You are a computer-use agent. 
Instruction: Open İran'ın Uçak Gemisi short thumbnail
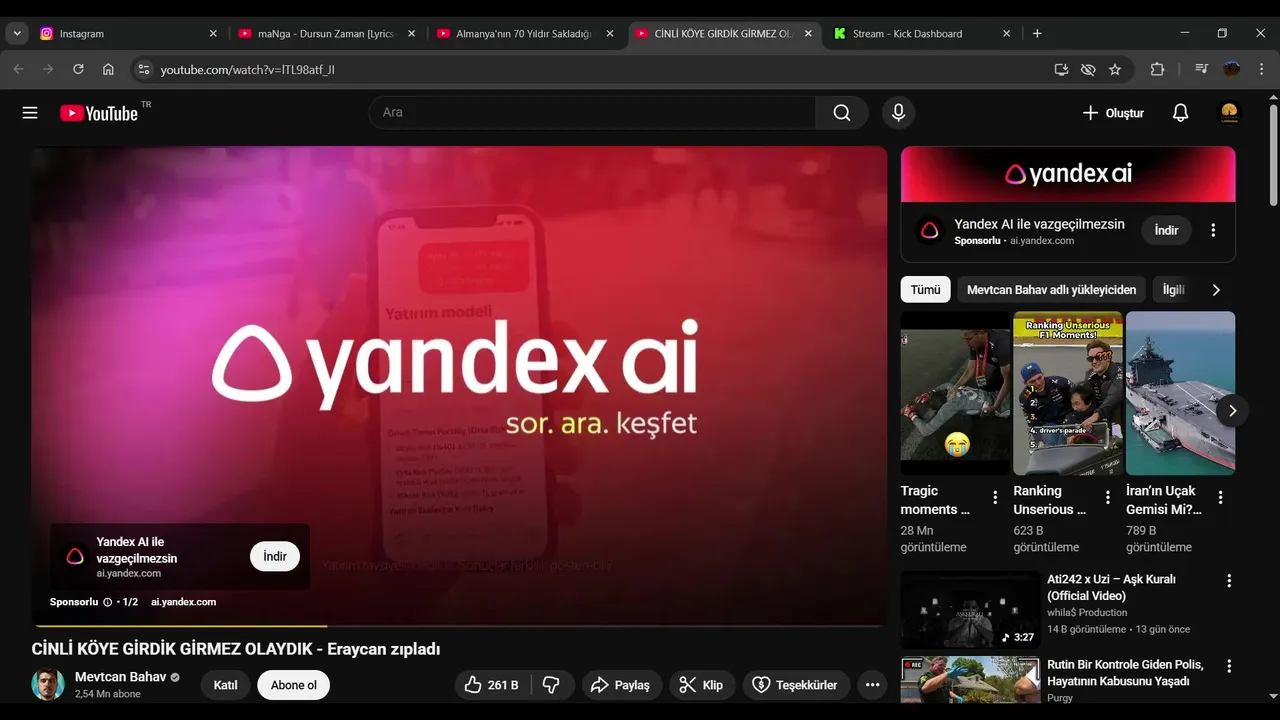pyautogui.click(x=1181, y=393)
